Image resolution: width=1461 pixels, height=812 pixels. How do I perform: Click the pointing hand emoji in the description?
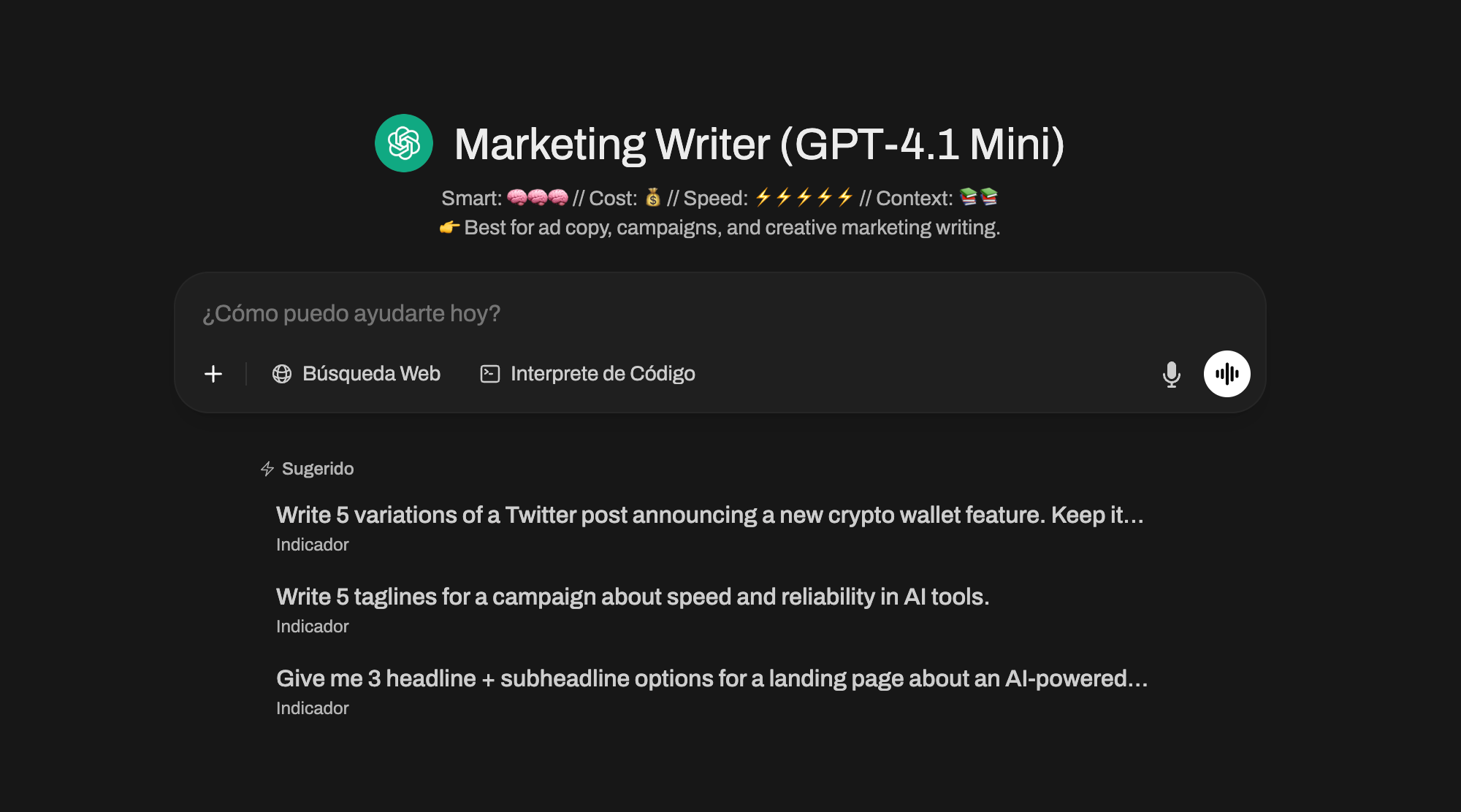click(449, 227)
